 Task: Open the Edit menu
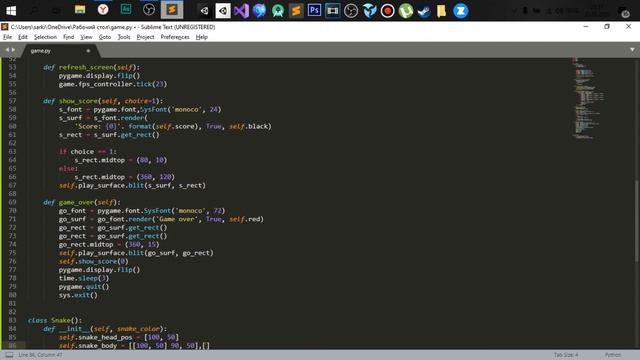tap(23, 37)
